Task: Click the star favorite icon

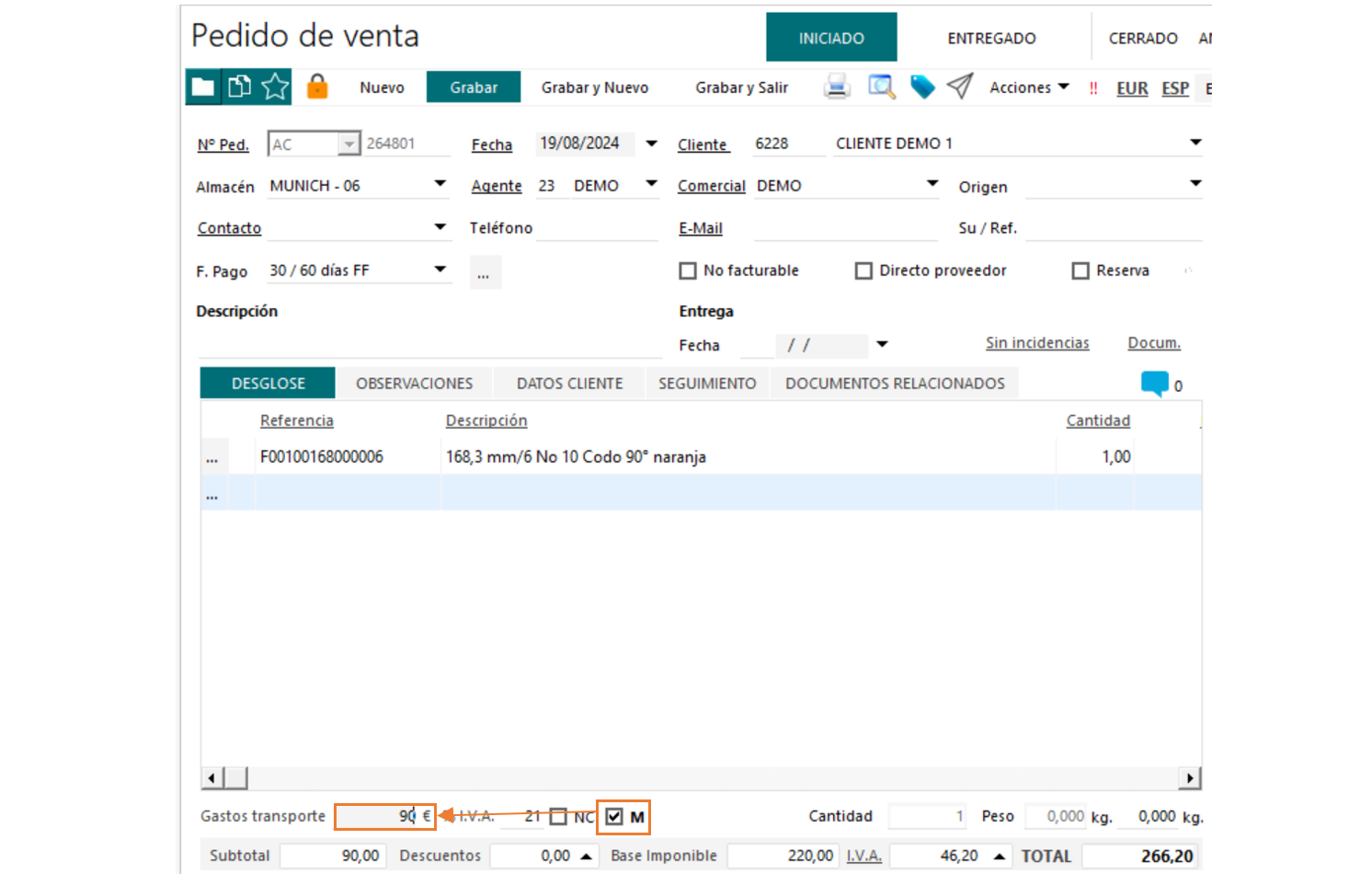Action: [275, 87]
